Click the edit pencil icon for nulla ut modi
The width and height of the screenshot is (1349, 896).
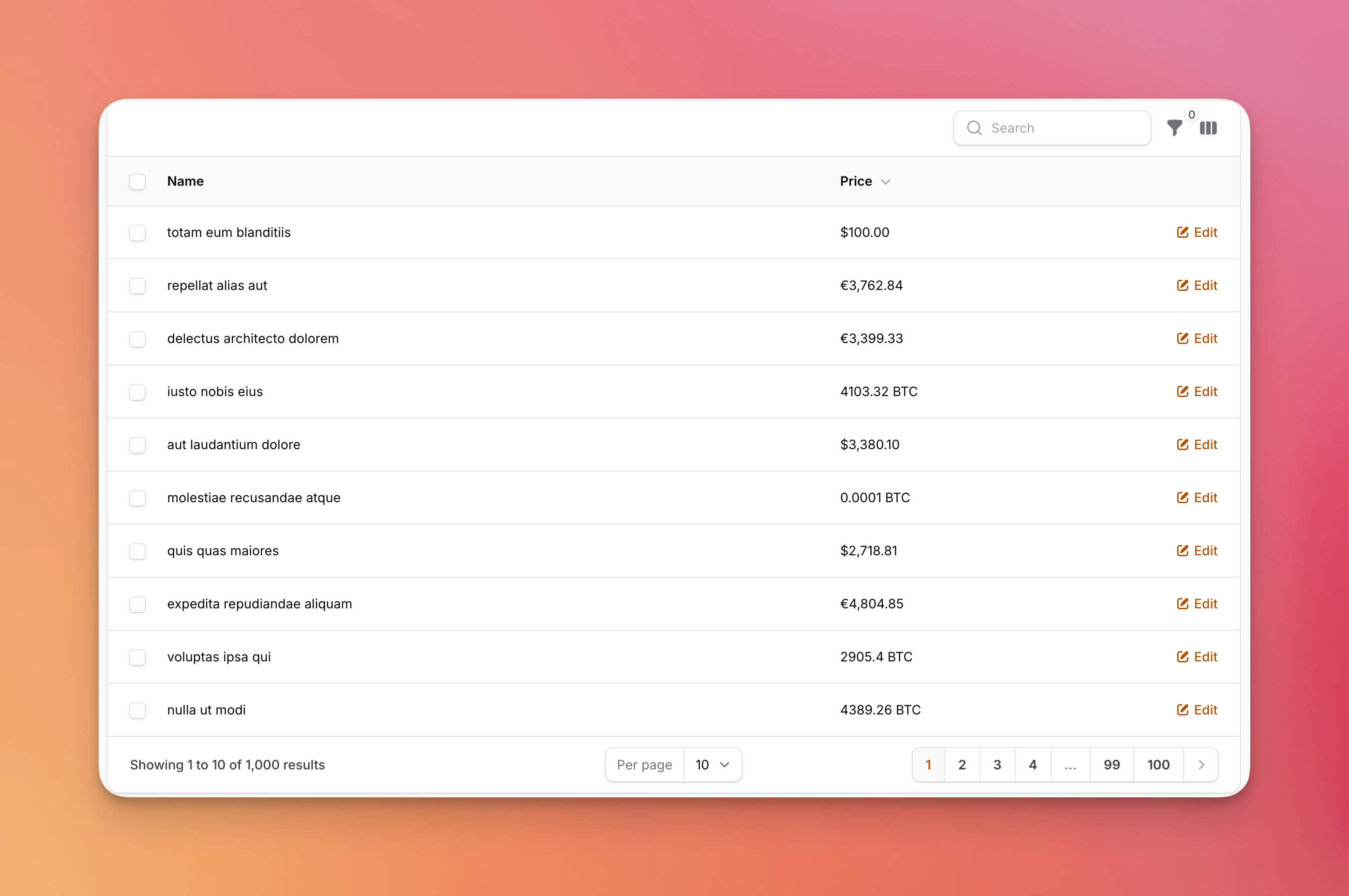tap(1183, 710)
